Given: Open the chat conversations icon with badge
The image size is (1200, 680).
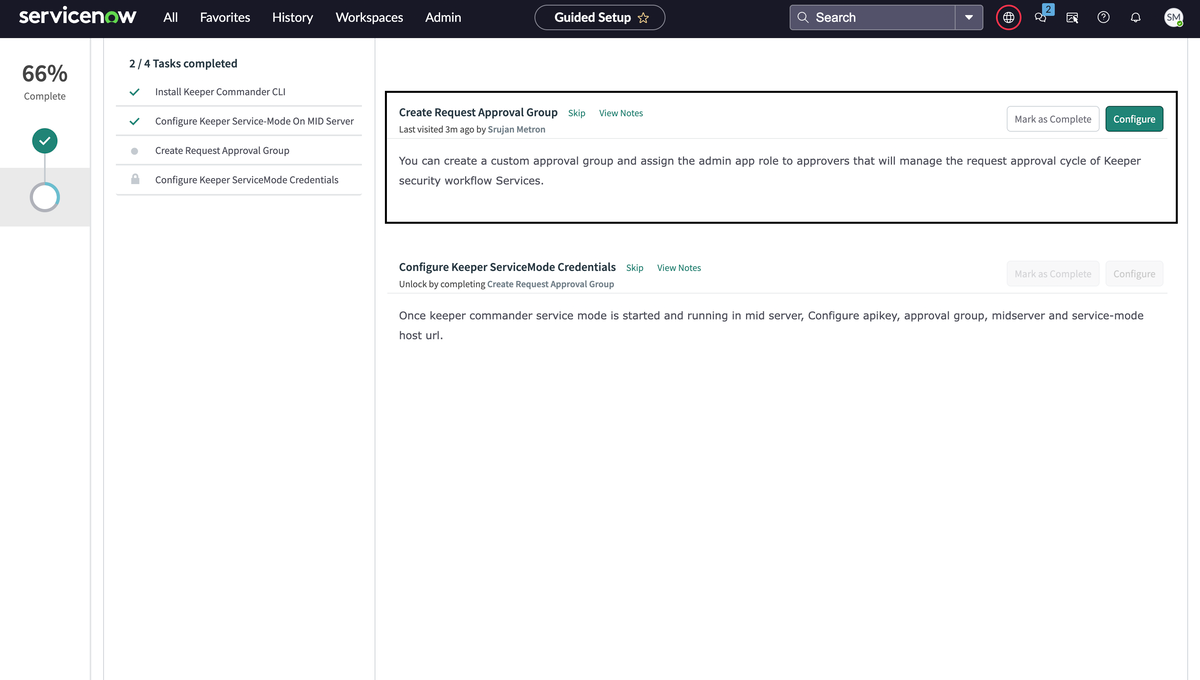Looking at the screenshot, I should (x=1041, y=17).
